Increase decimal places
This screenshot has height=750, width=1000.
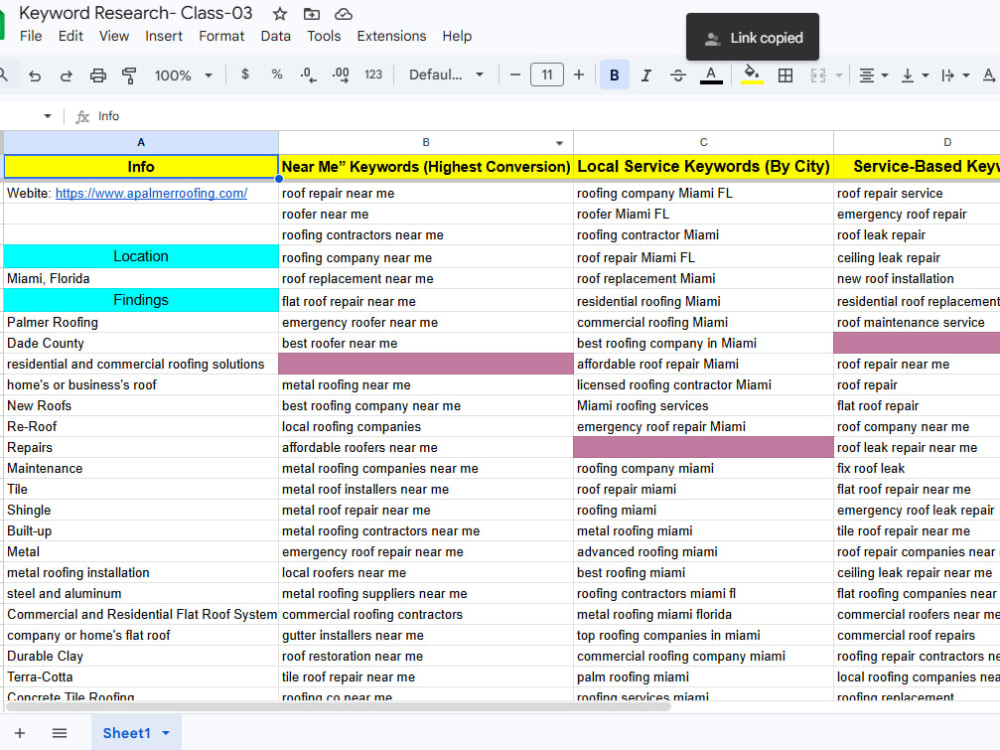[341, 75]
